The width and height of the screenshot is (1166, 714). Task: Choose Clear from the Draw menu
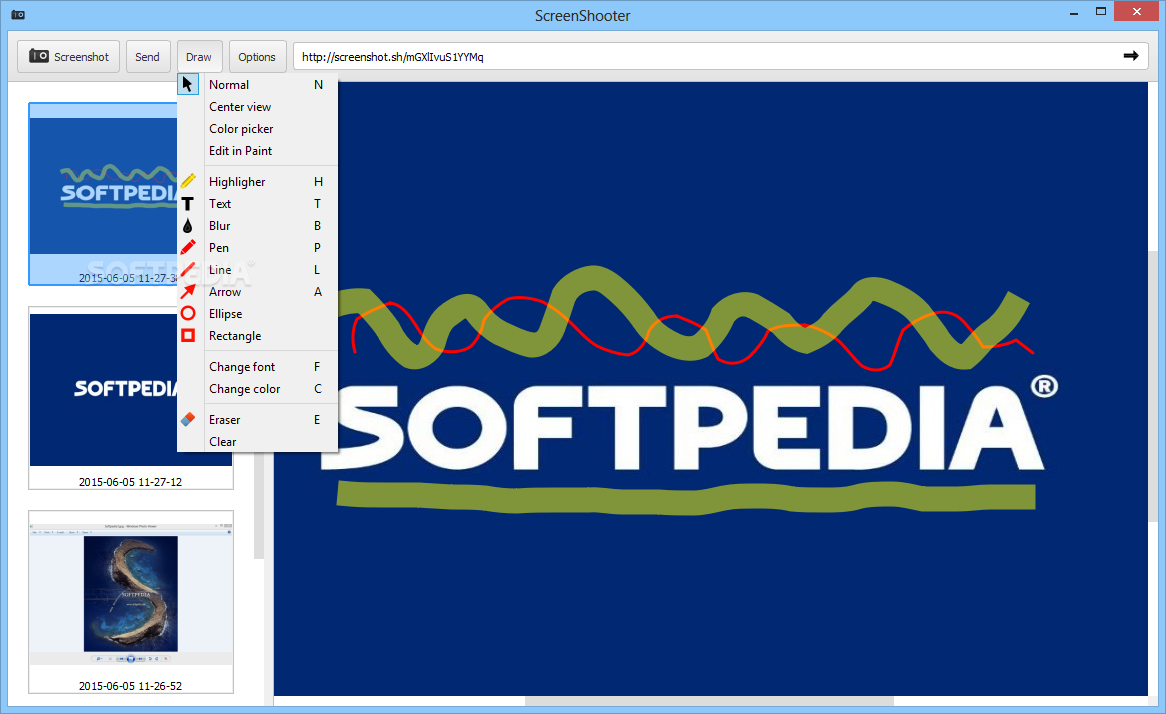click(x=257, y=442)
